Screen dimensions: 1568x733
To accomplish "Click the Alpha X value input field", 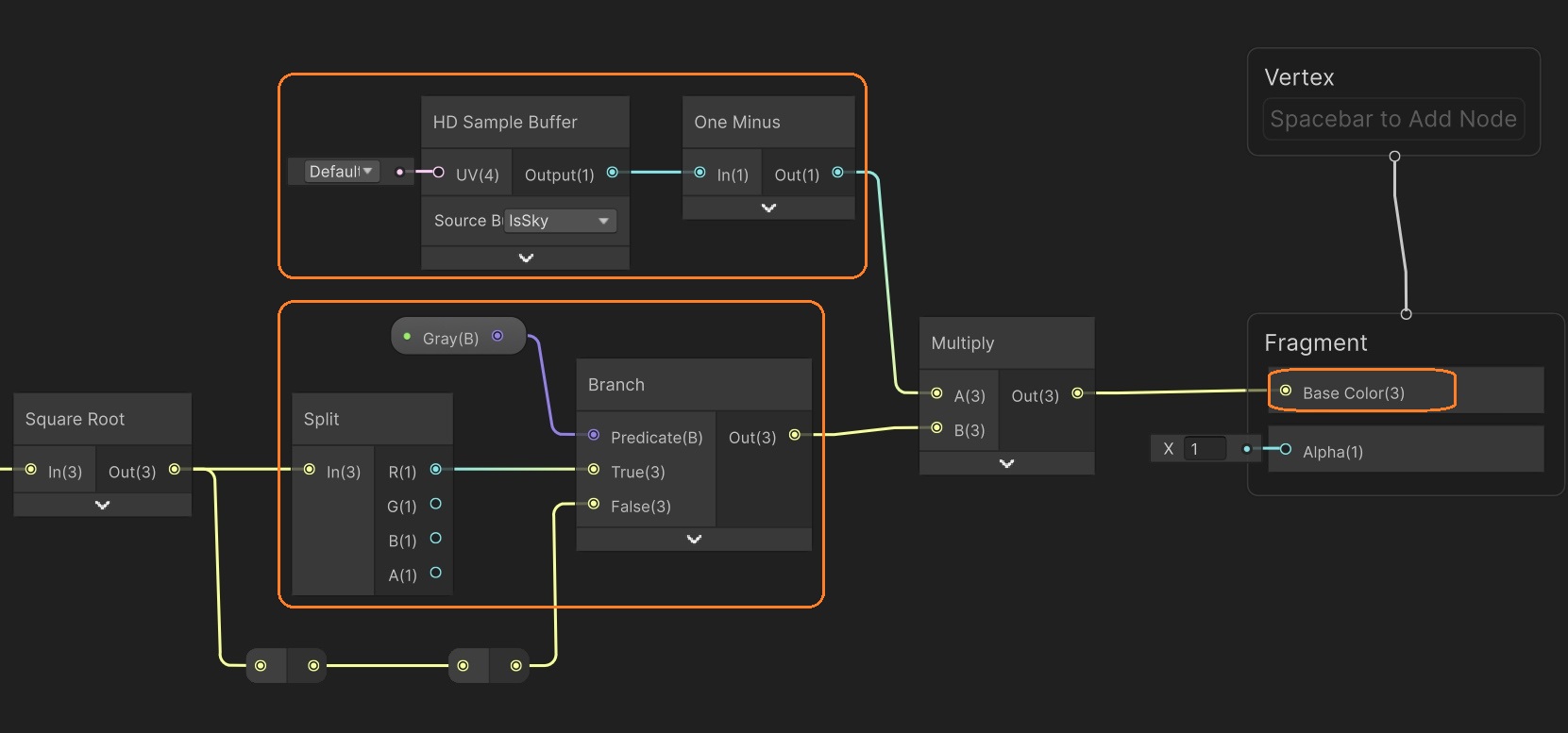I will click(1205, 449).
